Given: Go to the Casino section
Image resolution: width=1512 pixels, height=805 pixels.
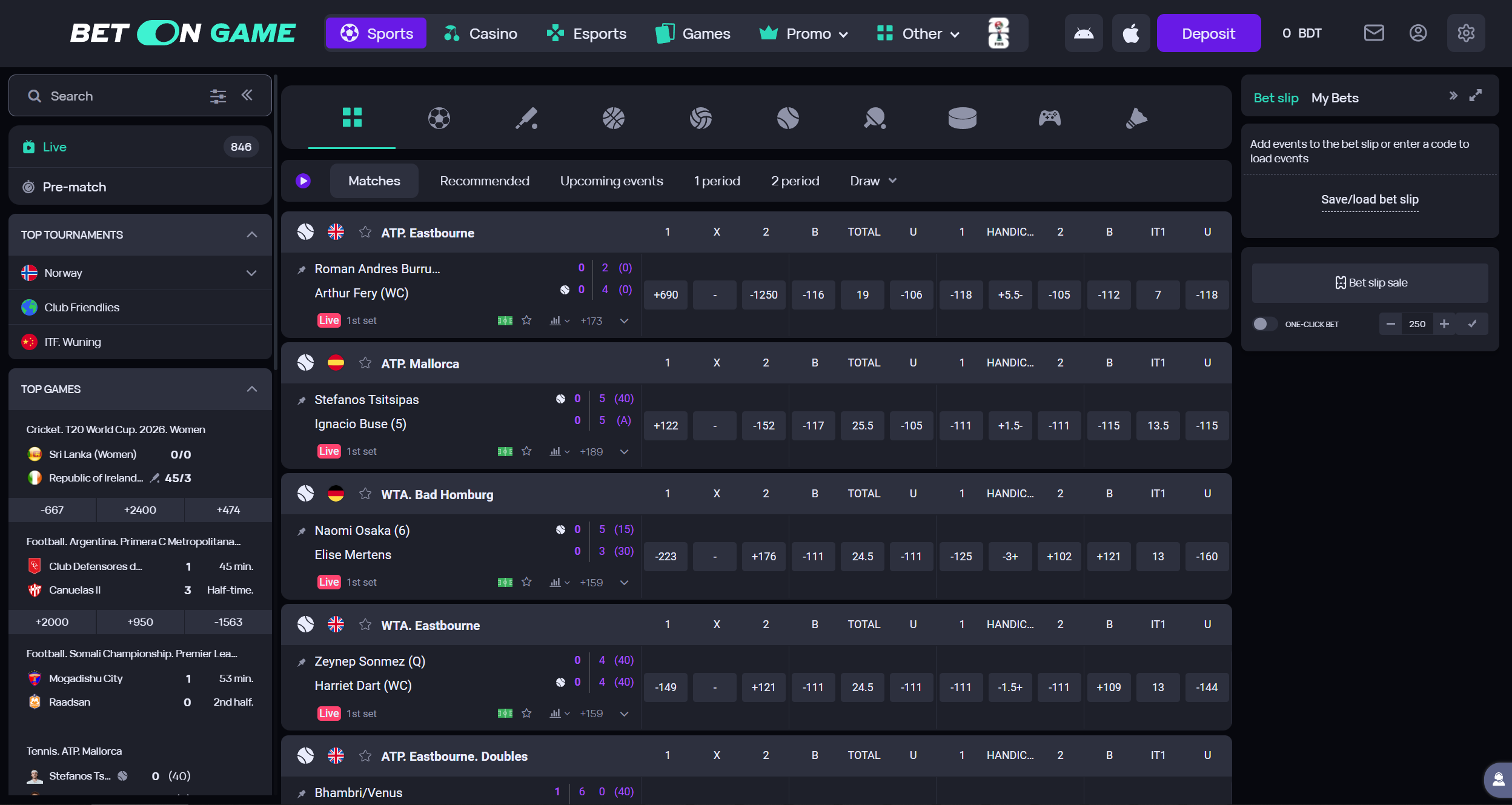Looking at the screenshot, I should [x=480, y=34].
